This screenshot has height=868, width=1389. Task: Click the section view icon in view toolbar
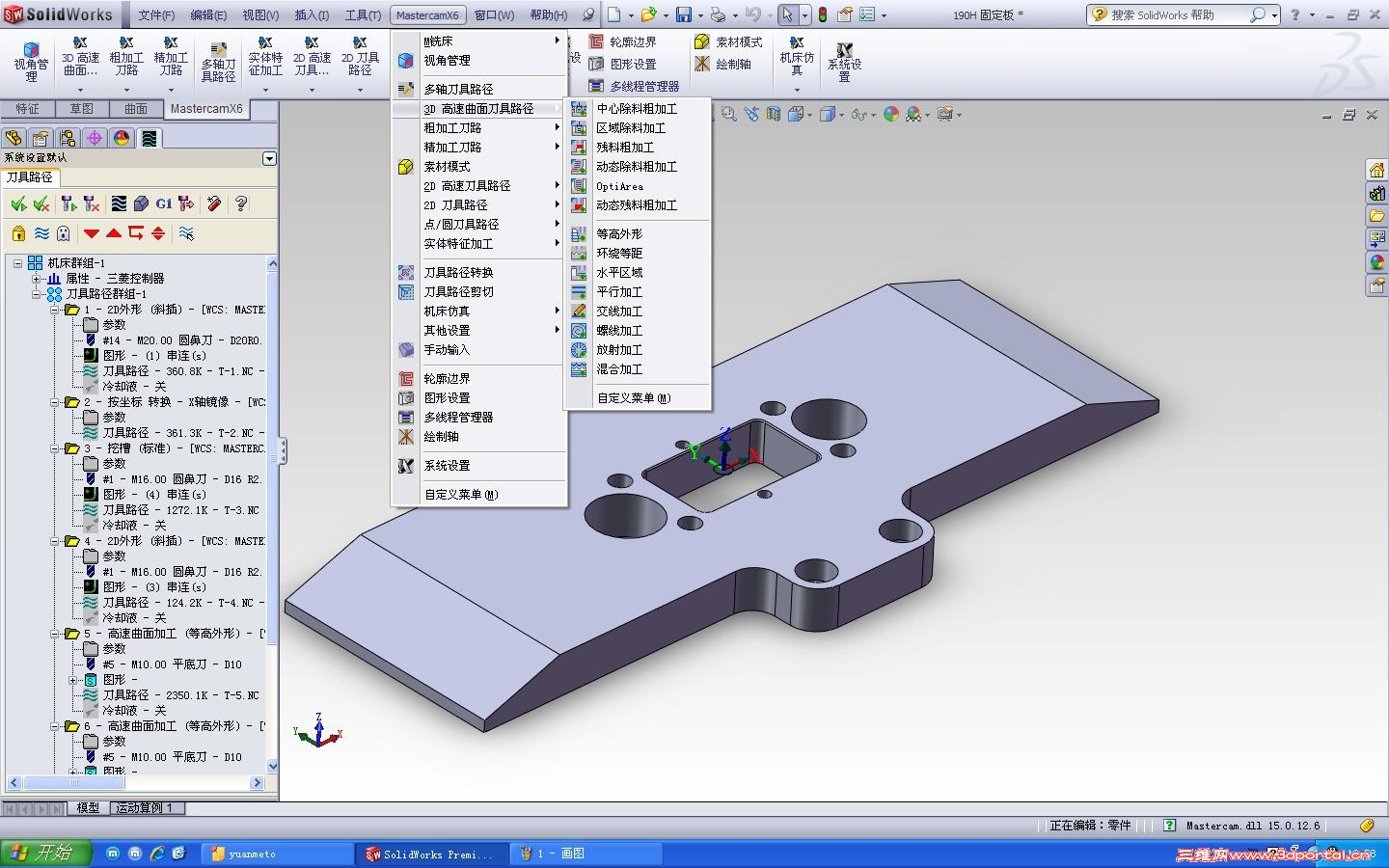[774, 114]
